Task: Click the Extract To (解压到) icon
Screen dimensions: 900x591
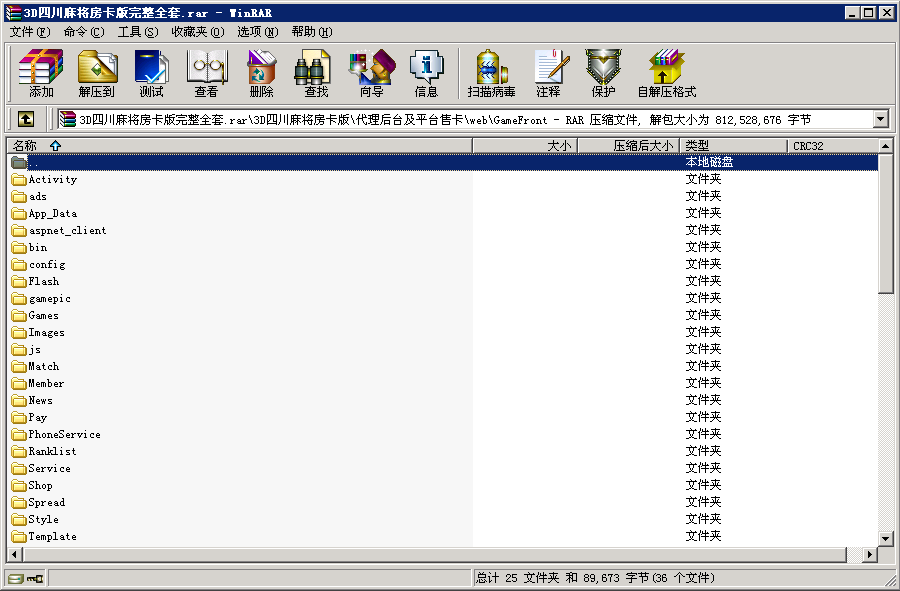Action: click(97, 73)
